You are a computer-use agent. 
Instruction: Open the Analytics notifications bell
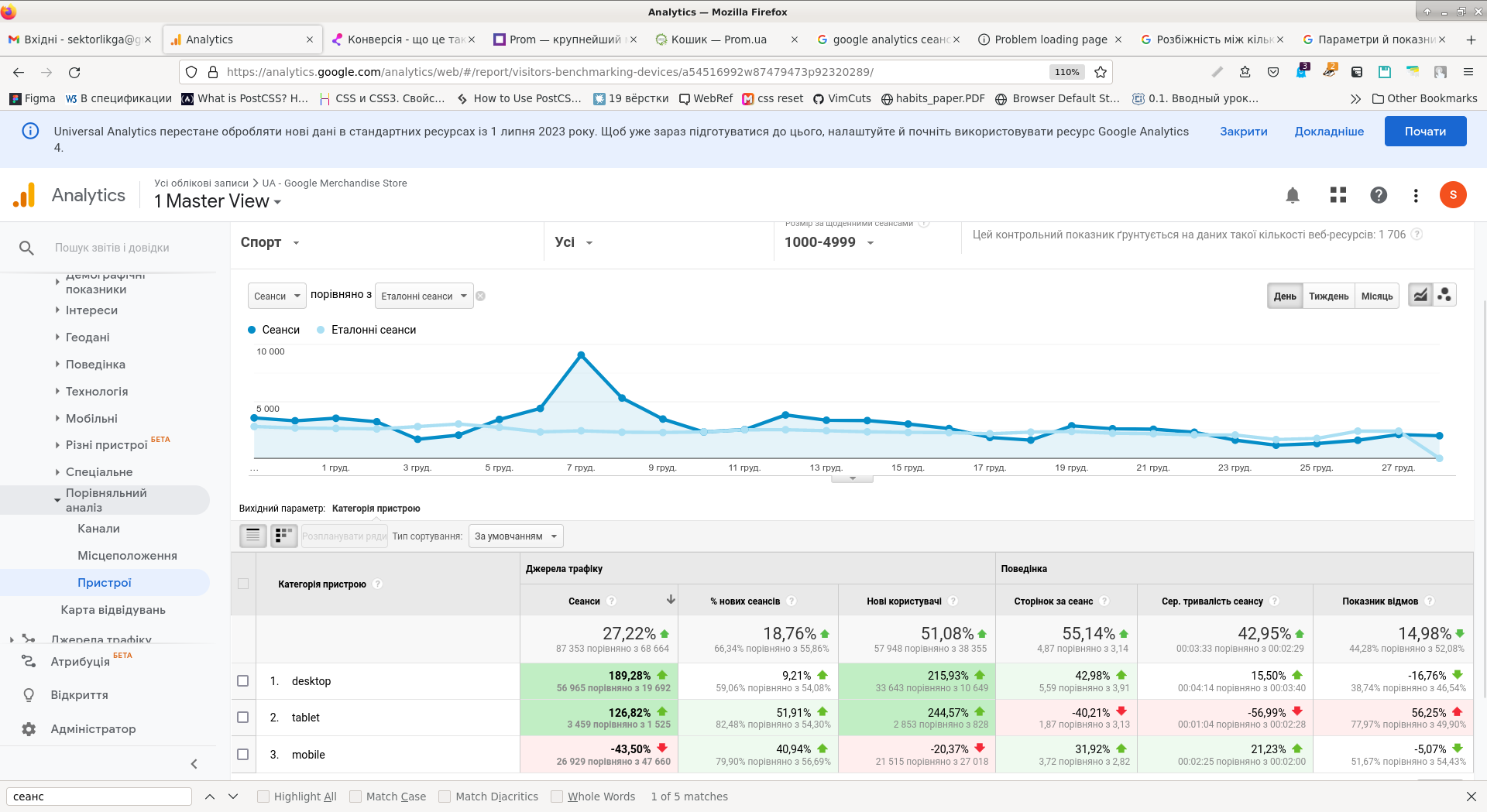pyautogui.click(x=1293, y=195)
